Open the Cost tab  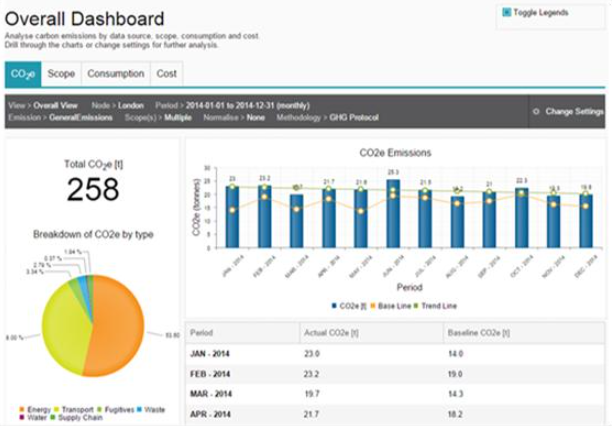166,73
